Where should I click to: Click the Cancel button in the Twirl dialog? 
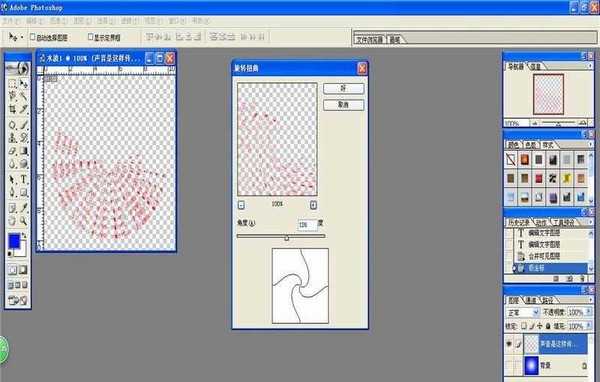(343, 104)
